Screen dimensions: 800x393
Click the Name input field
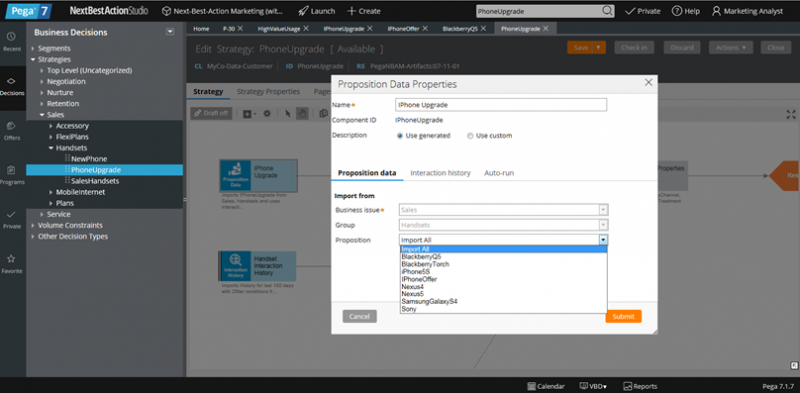click(501, 105)
